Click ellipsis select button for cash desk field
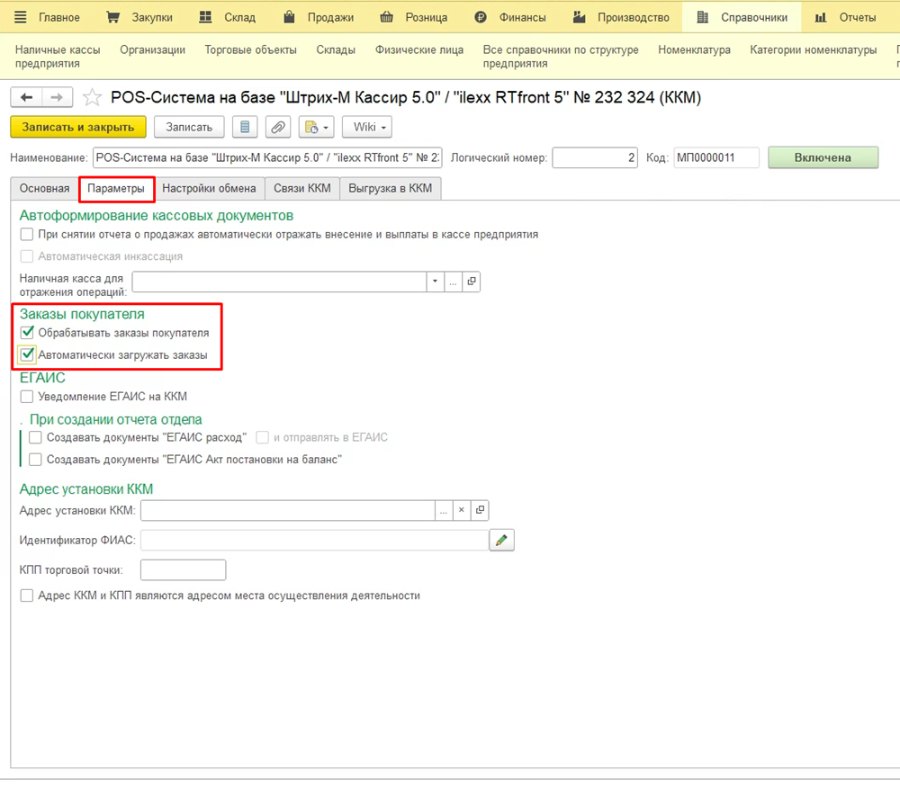Image resolution: width=900 pixels, height=788 pixels. click(x=453, y=281)
